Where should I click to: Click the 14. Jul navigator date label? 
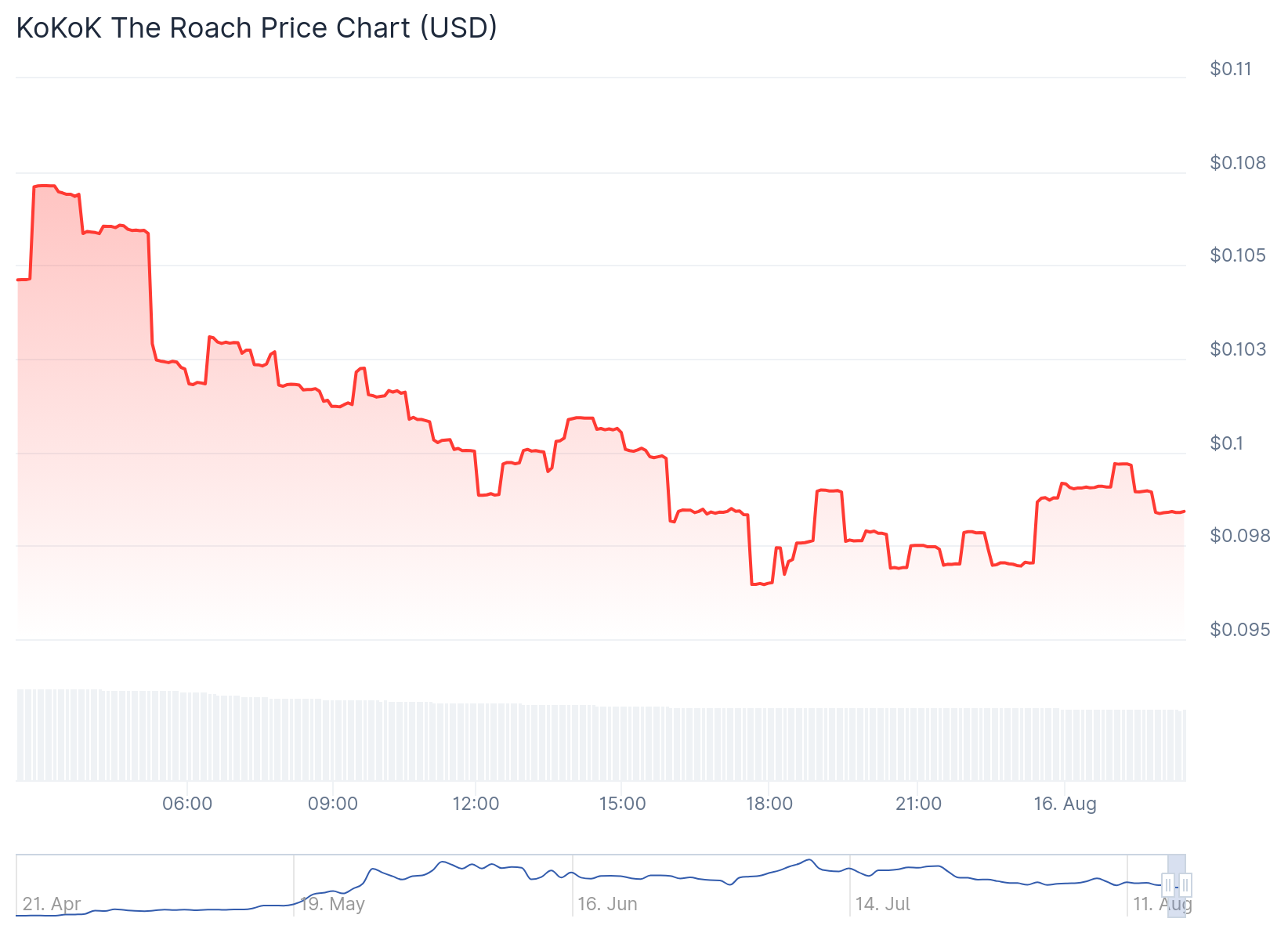click(882, 904)
